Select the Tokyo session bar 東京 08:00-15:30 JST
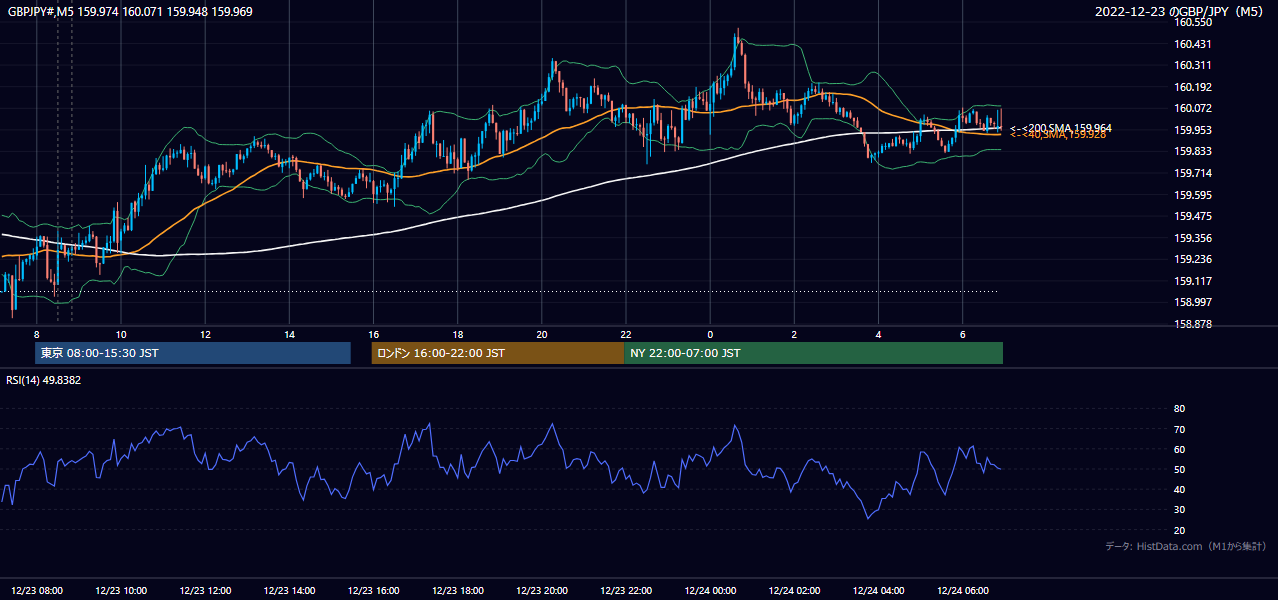The height and width of the screenshot is (600, 1278). (193, 353)
